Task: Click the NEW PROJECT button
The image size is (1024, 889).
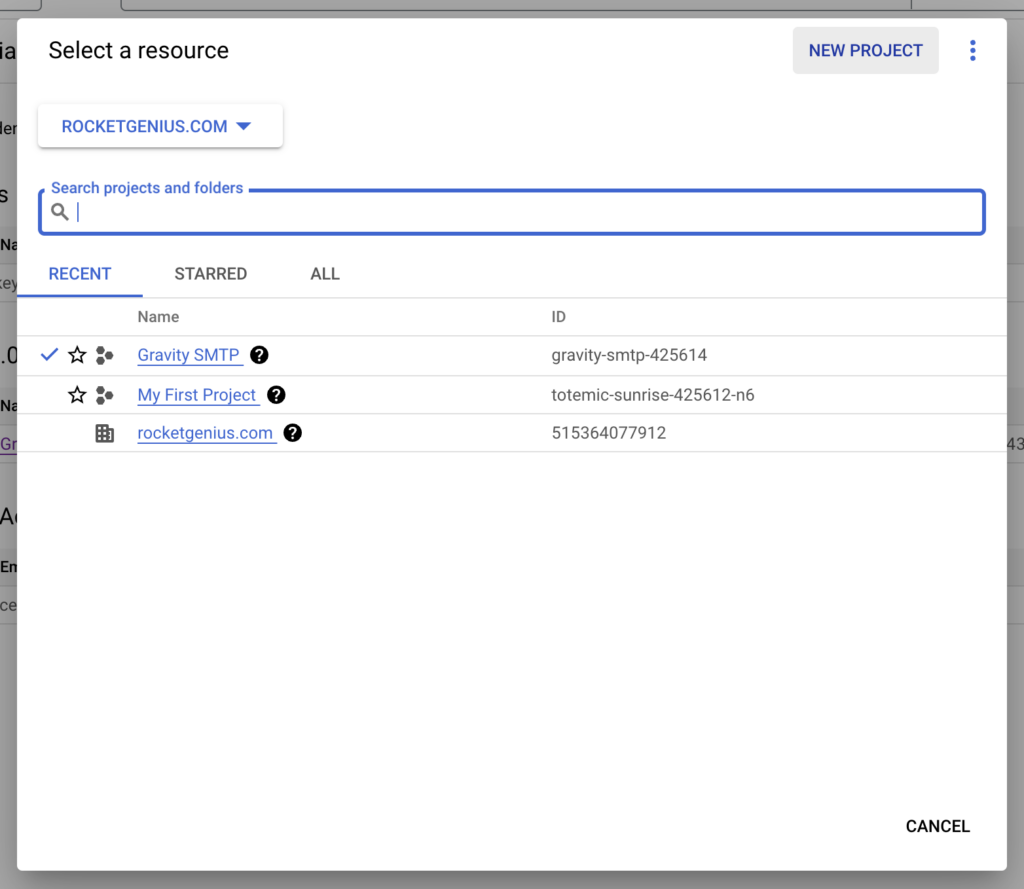Action: click(865, 50)
